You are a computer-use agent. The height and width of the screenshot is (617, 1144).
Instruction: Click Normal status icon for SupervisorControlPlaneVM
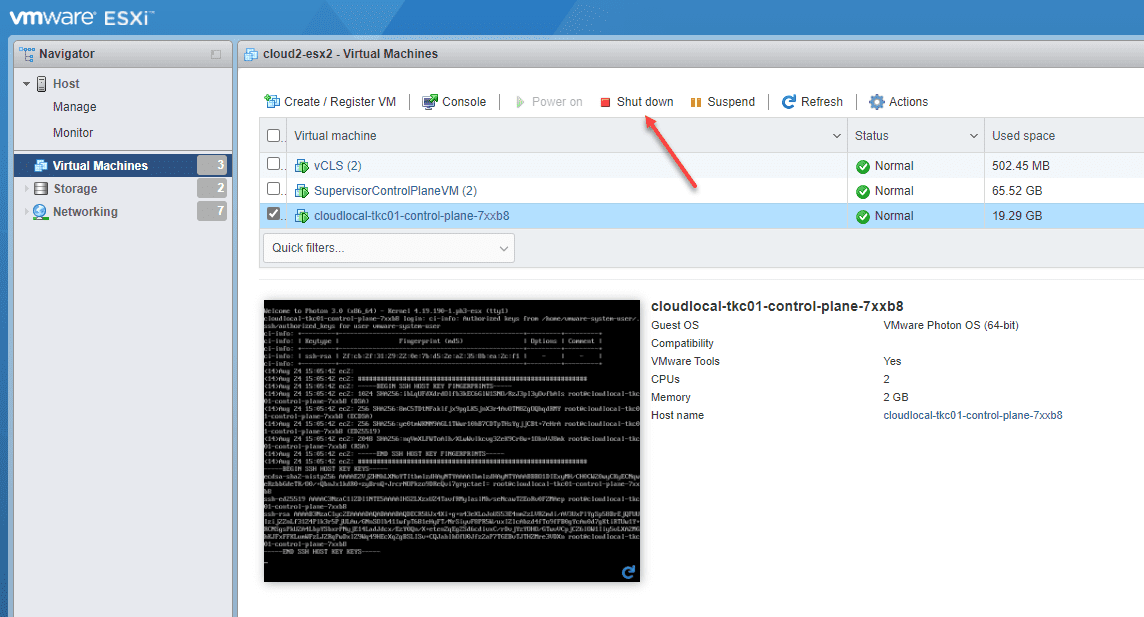click(862, 191)
